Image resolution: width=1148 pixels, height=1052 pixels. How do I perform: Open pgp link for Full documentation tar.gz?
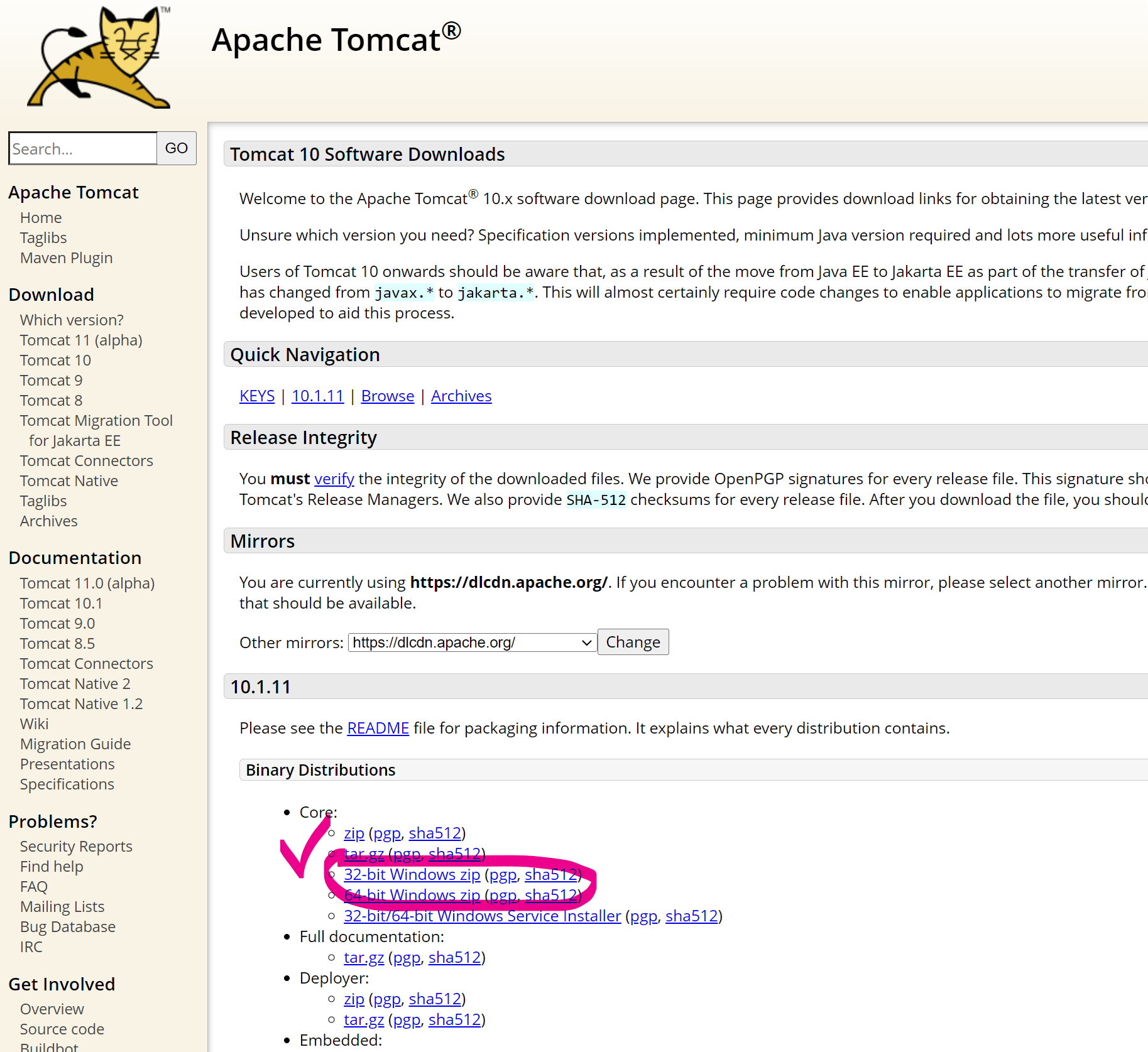click(x=407, y=957)
